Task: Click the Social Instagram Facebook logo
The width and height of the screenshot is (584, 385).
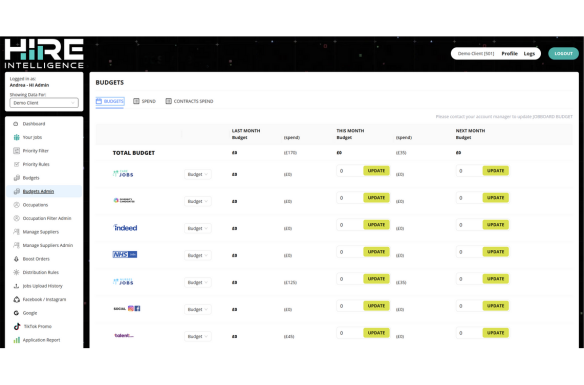Action: coord(127,308)
